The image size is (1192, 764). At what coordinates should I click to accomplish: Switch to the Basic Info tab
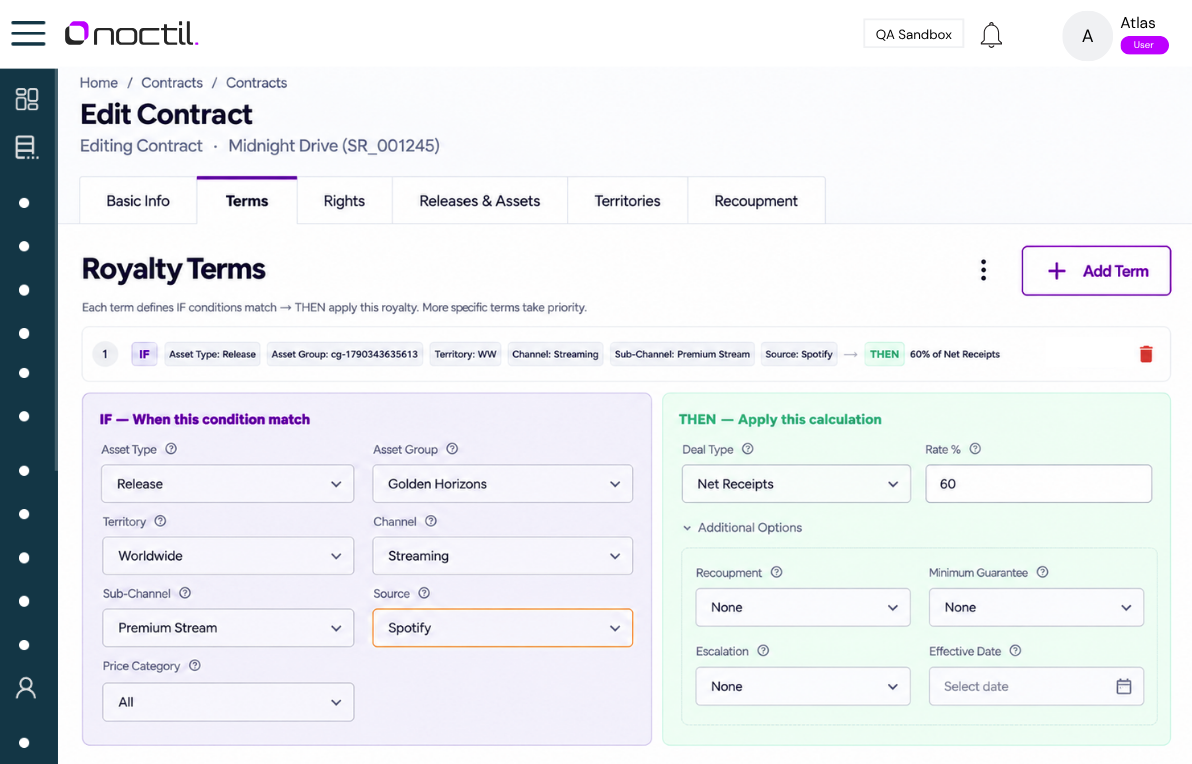coord(138,201)
